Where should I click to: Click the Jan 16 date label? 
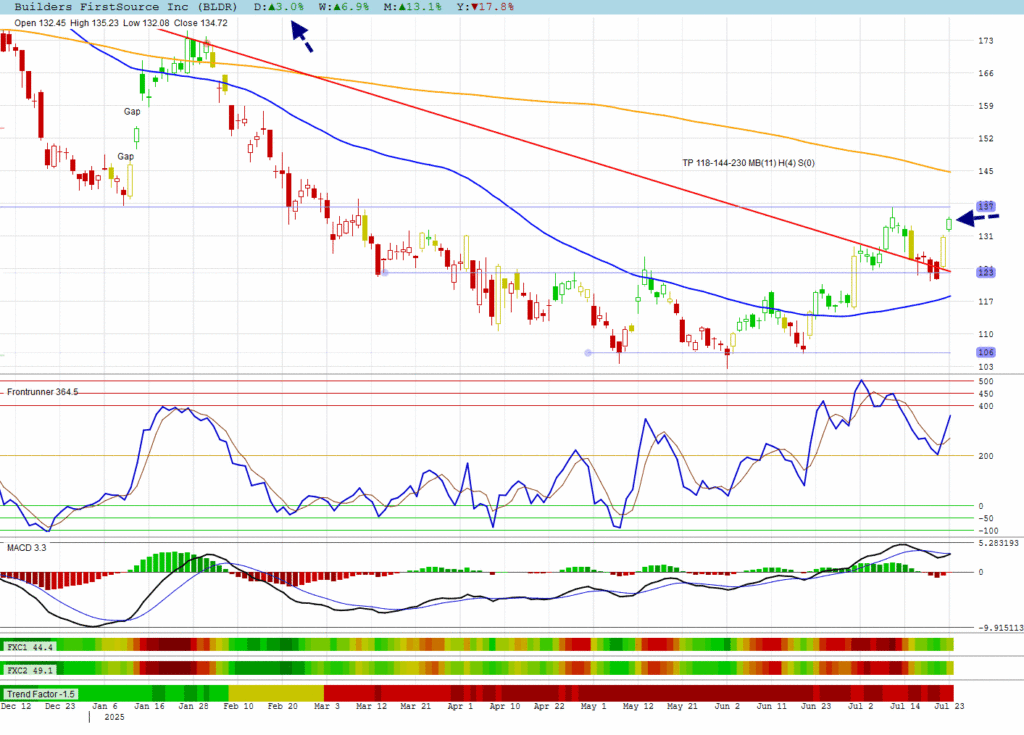click(x=149, y=706)
